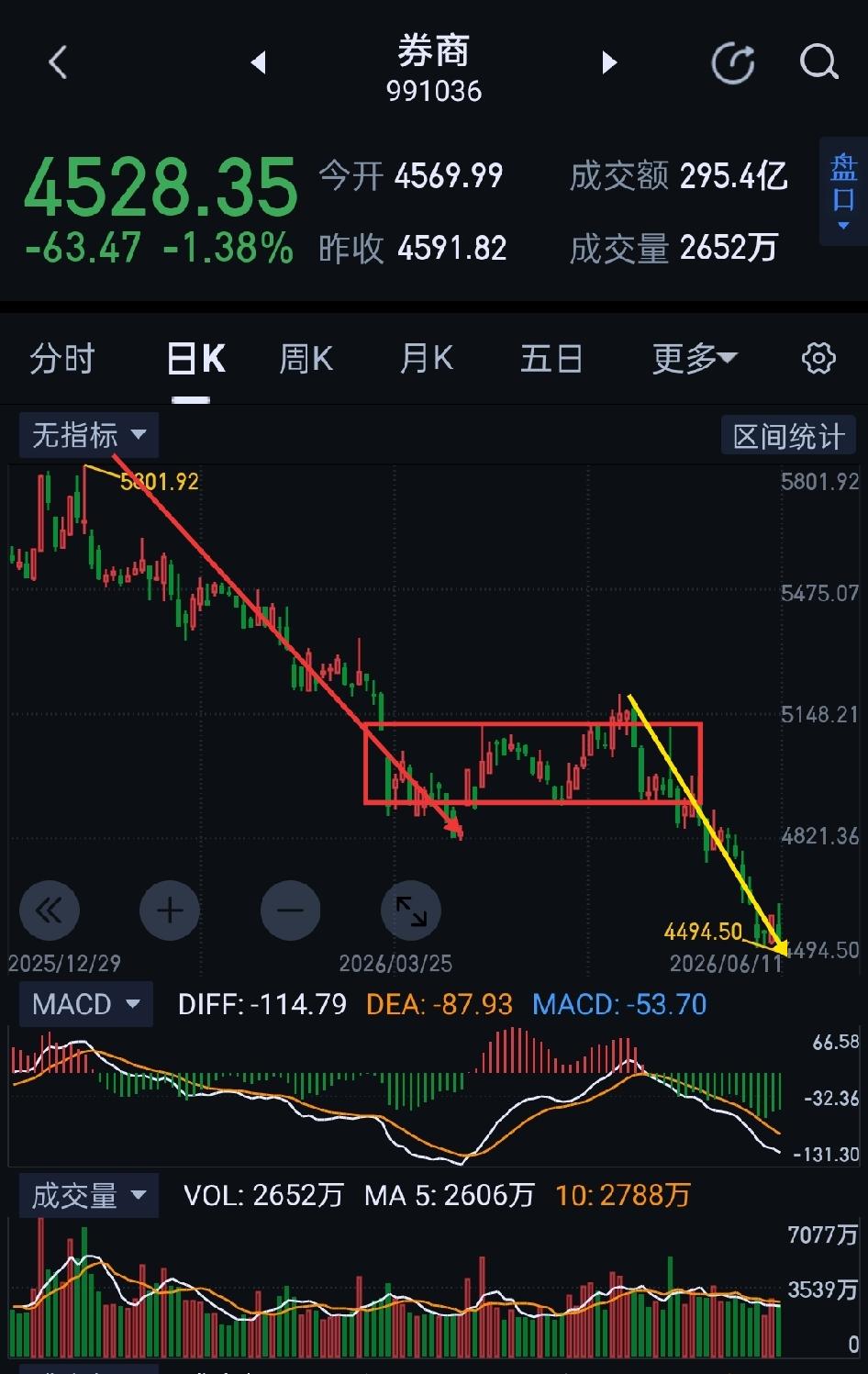This screenshot has width=868, height=1374.
Task: Select the 日K tab
Action: click(x=195, y=358)
